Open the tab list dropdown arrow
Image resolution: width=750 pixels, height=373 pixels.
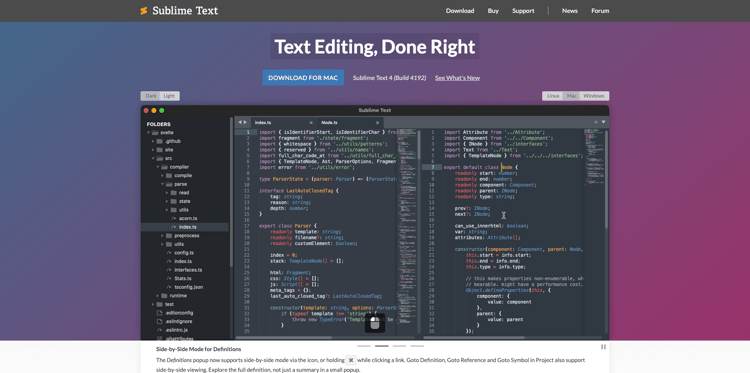pyautogui.click(x=604, y=122)
